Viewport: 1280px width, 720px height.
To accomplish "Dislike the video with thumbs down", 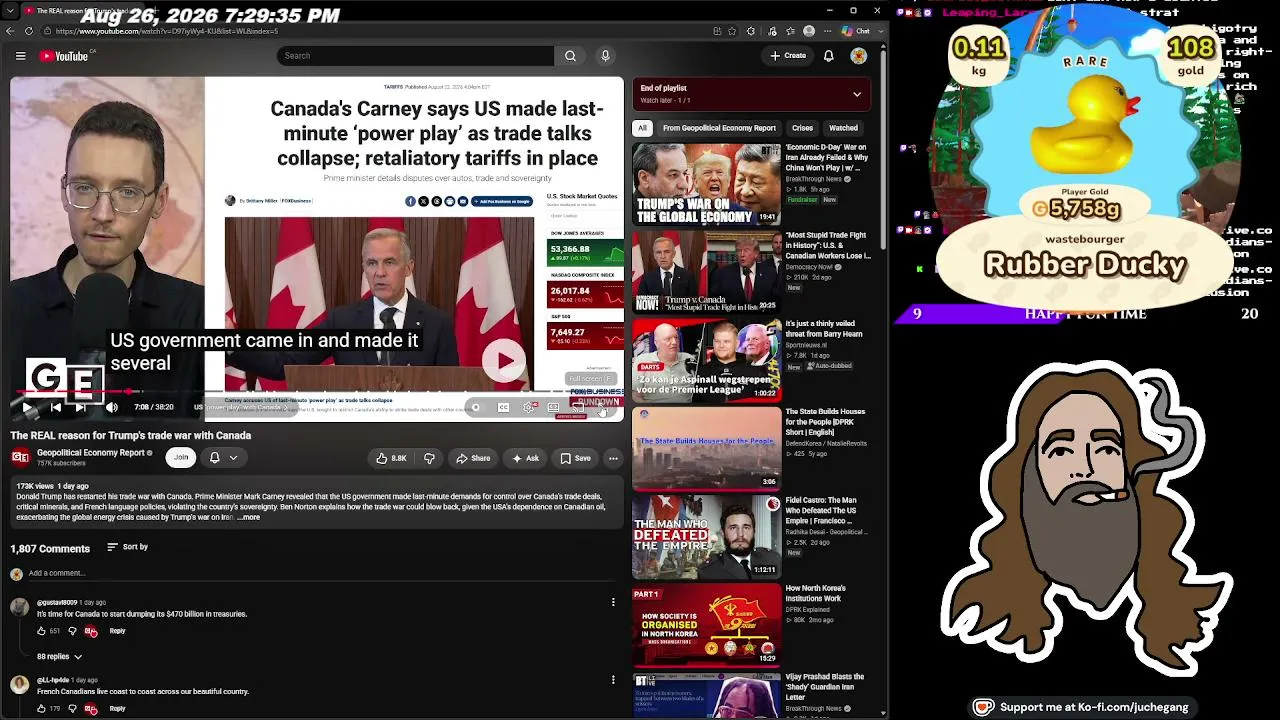I will (429, 458).
